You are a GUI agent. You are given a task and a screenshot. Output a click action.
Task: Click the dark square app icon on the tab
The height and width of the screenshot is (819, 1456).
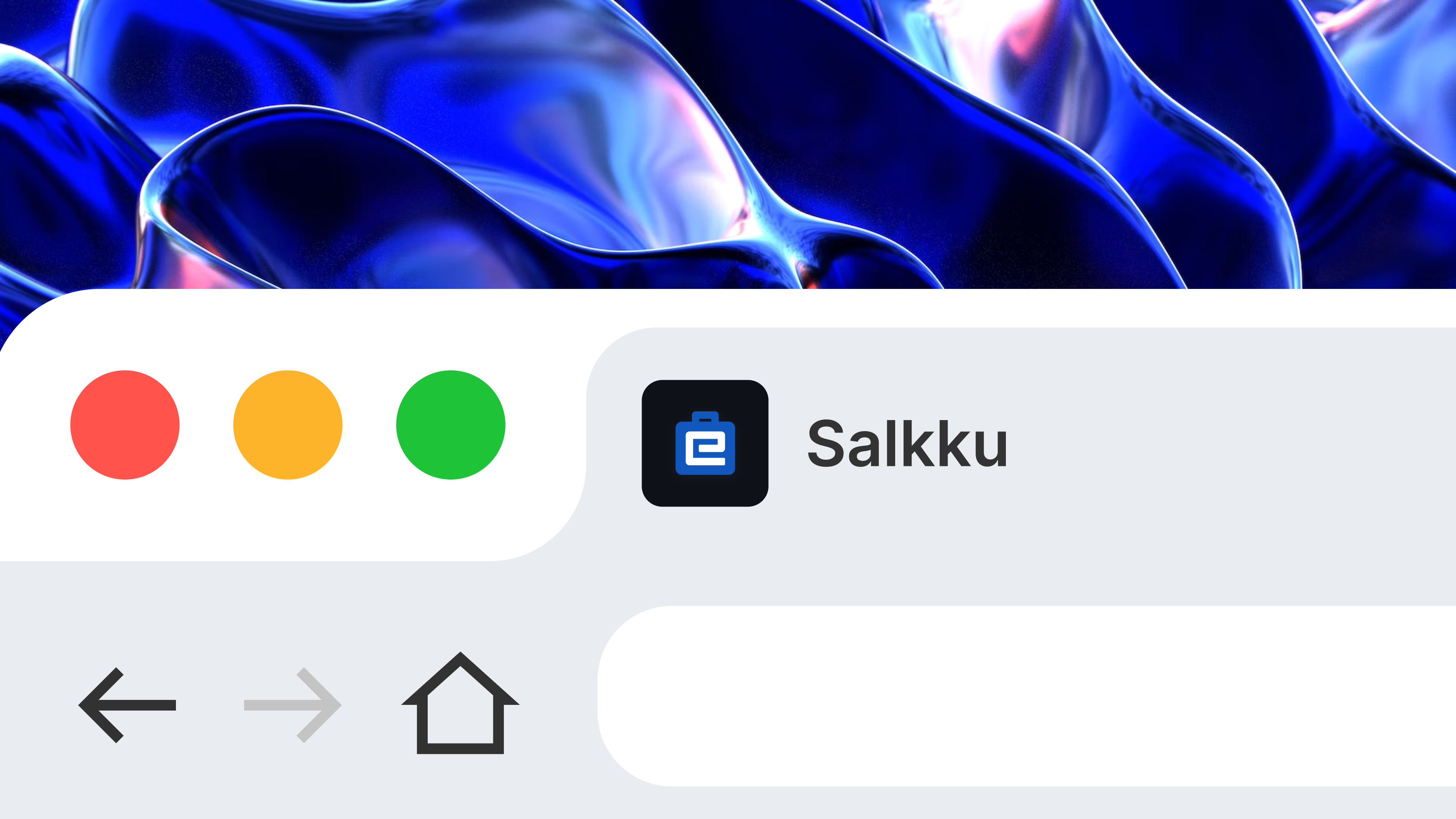point(705,443)
